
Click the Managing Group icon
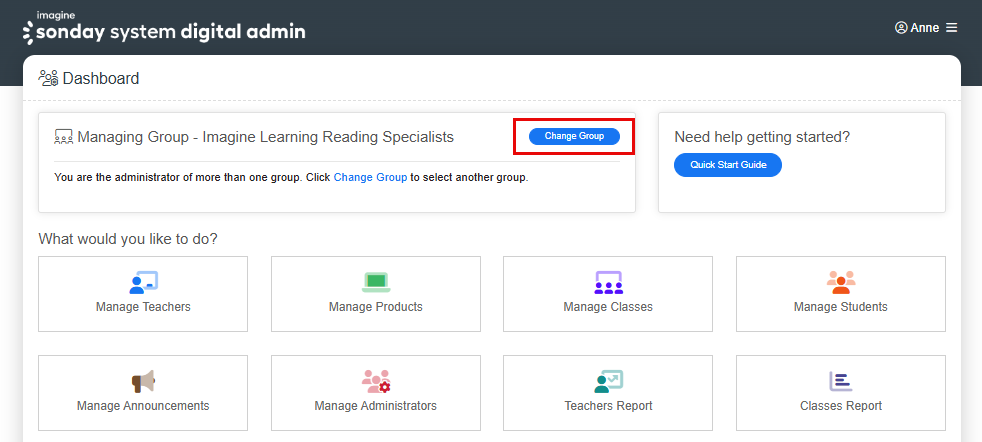point(64,137)
